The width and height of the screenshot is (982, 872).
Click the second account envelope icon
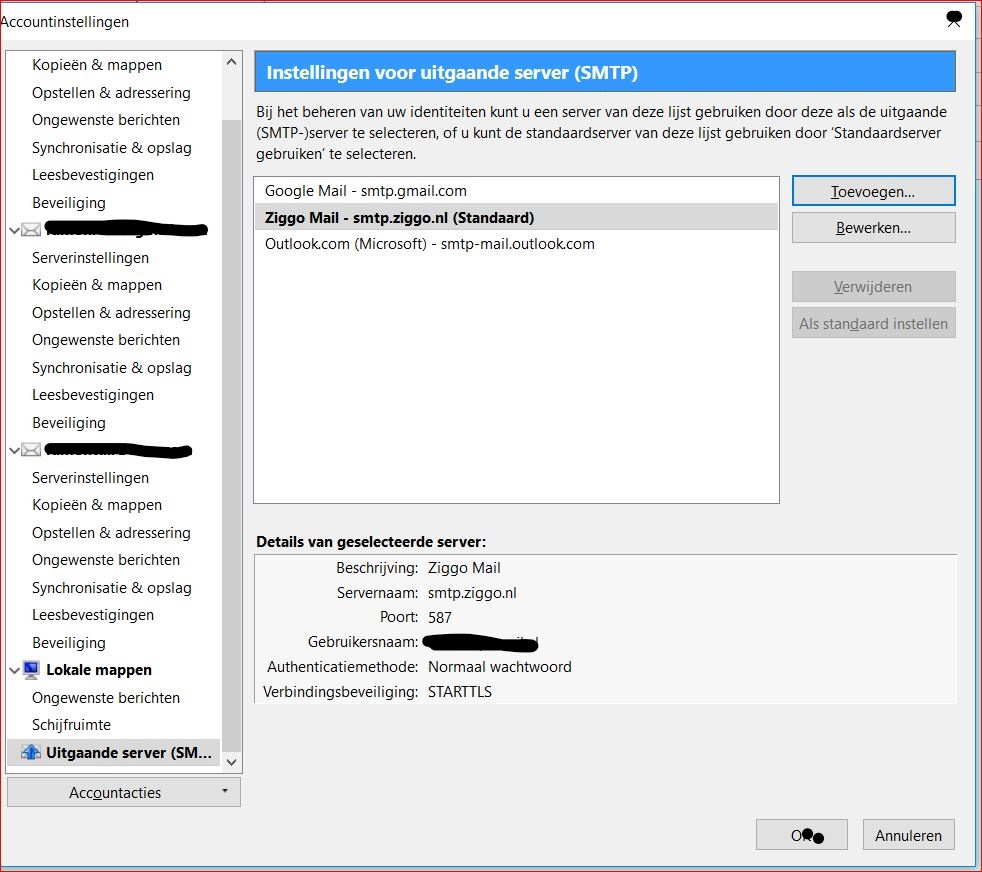pyautogui.click(x=31, y=450)
